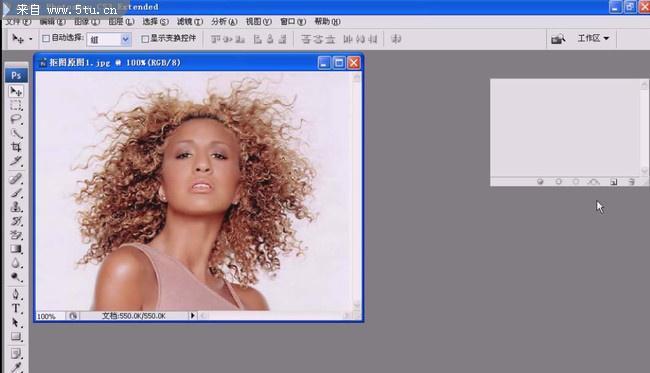This screenshot has height=373, width=650.
Task: Open the 视图 menu
Action: pyautogui.click(x=259, y=22)
